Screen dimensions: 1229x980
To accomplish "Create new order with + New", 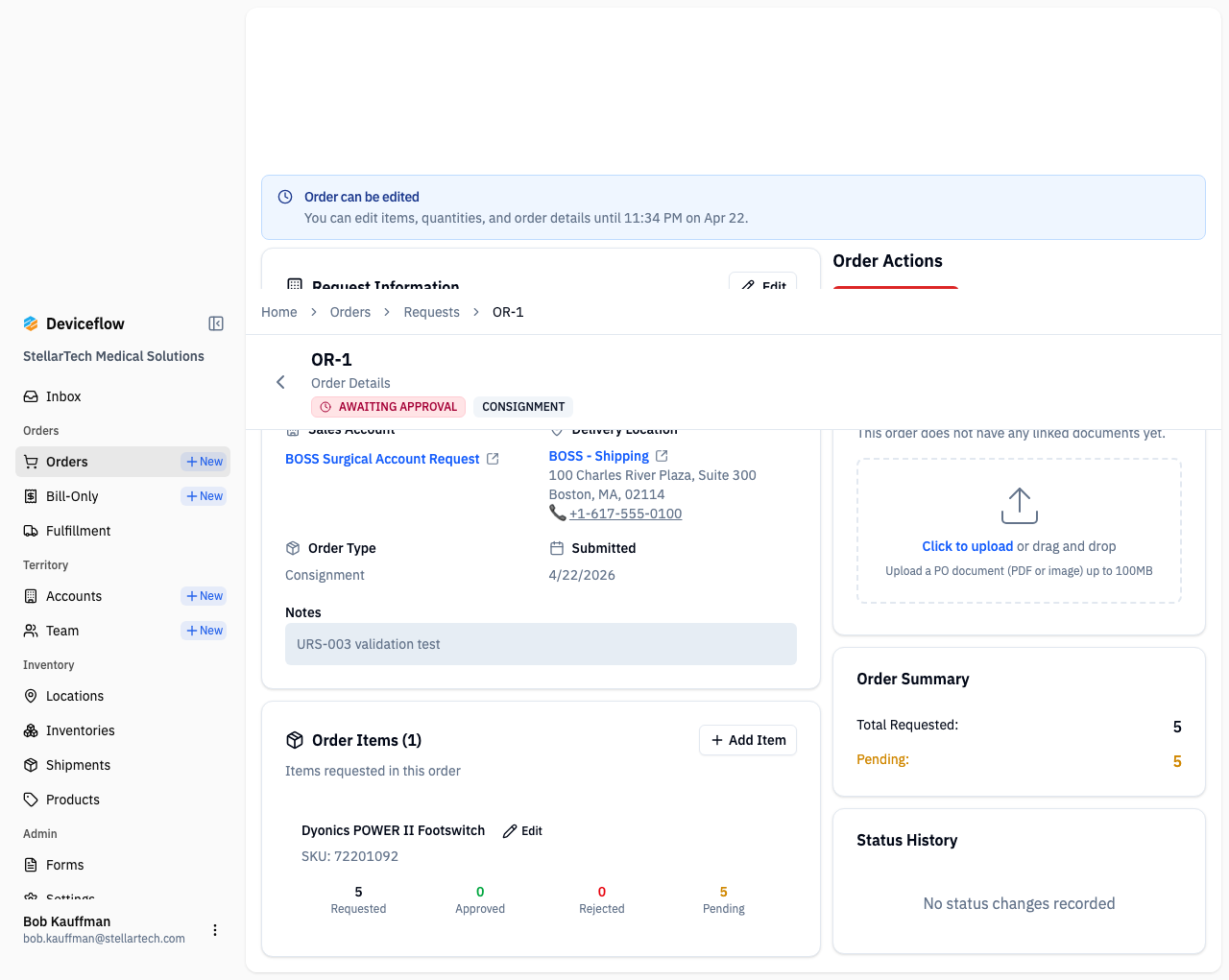I will point(204,462).
